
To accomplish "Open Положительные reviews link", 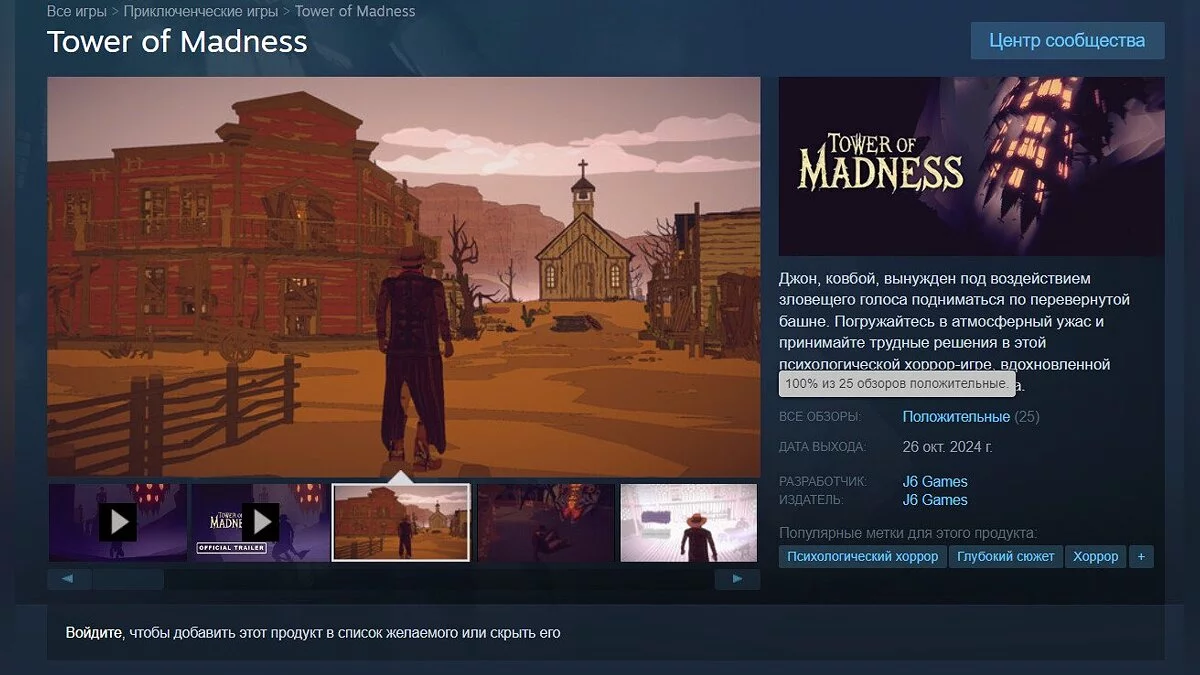I will (x=956, y=416).
